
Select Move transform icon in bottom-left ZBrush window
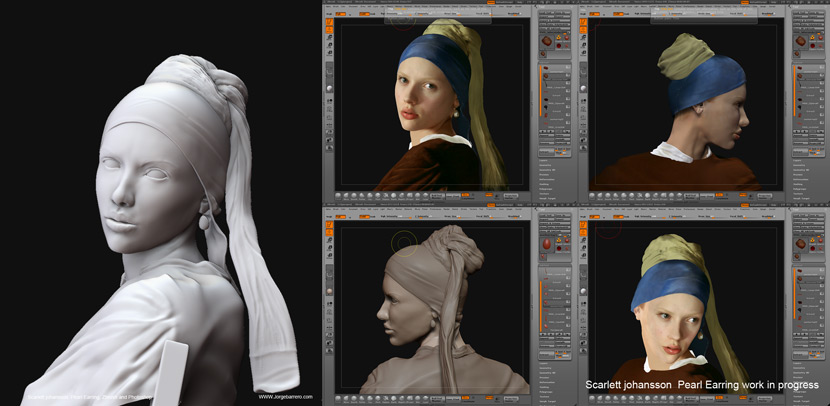pyautogui.click(x=329, y=240)
